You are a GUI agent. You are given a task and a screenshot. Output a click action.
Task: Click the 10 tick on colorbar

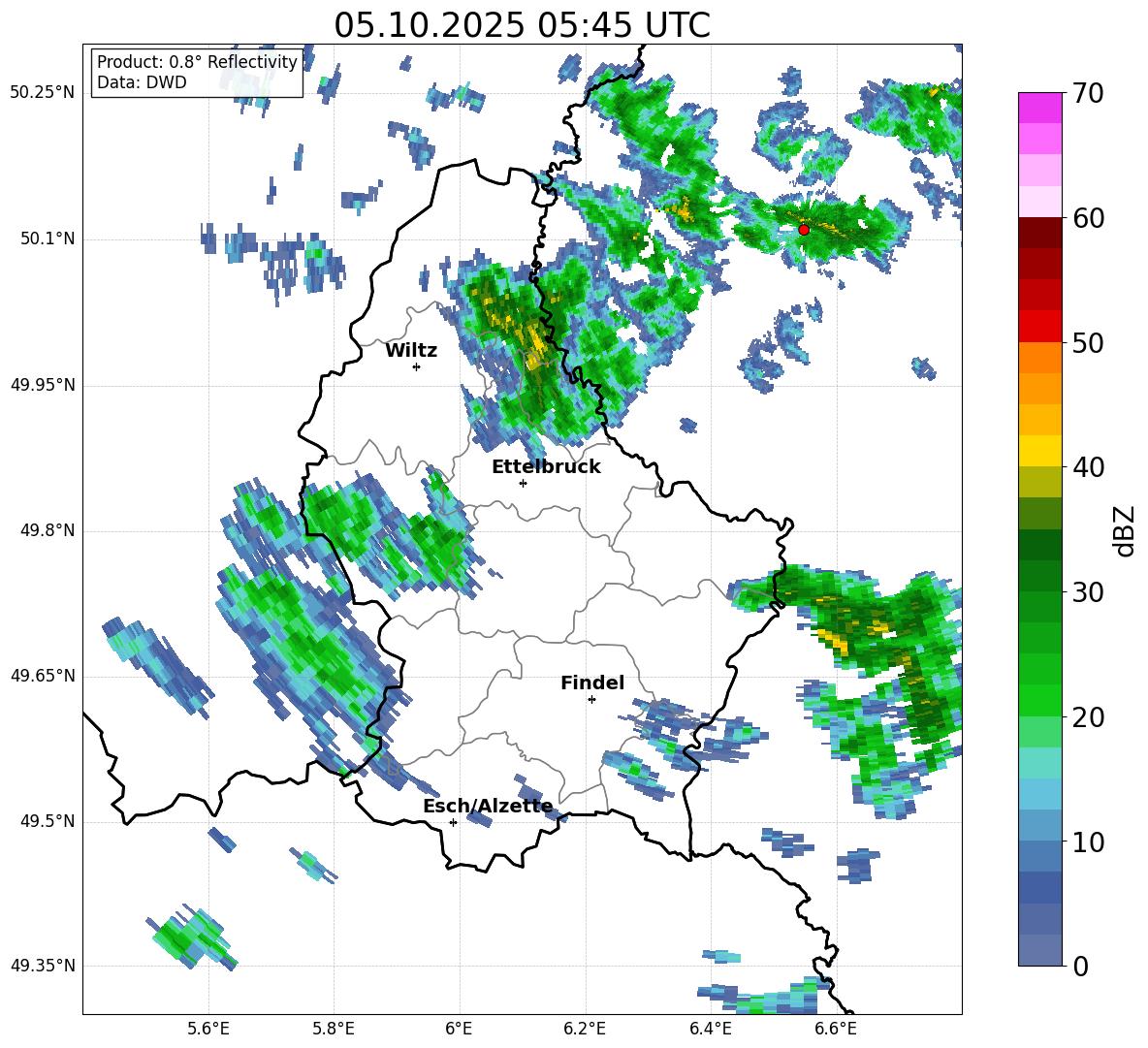pyautogui.click(x=1088, y=842)
